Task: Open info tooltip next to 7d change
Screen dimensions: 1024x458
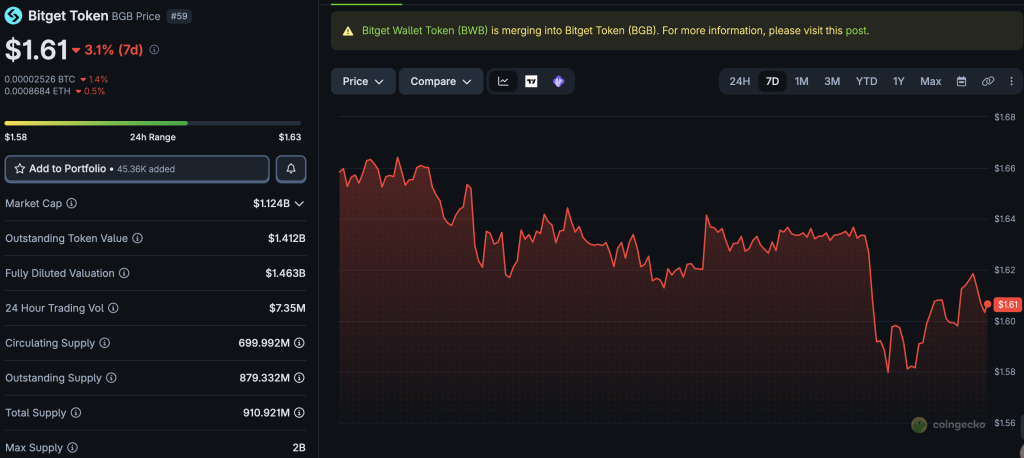Action: 154,50
